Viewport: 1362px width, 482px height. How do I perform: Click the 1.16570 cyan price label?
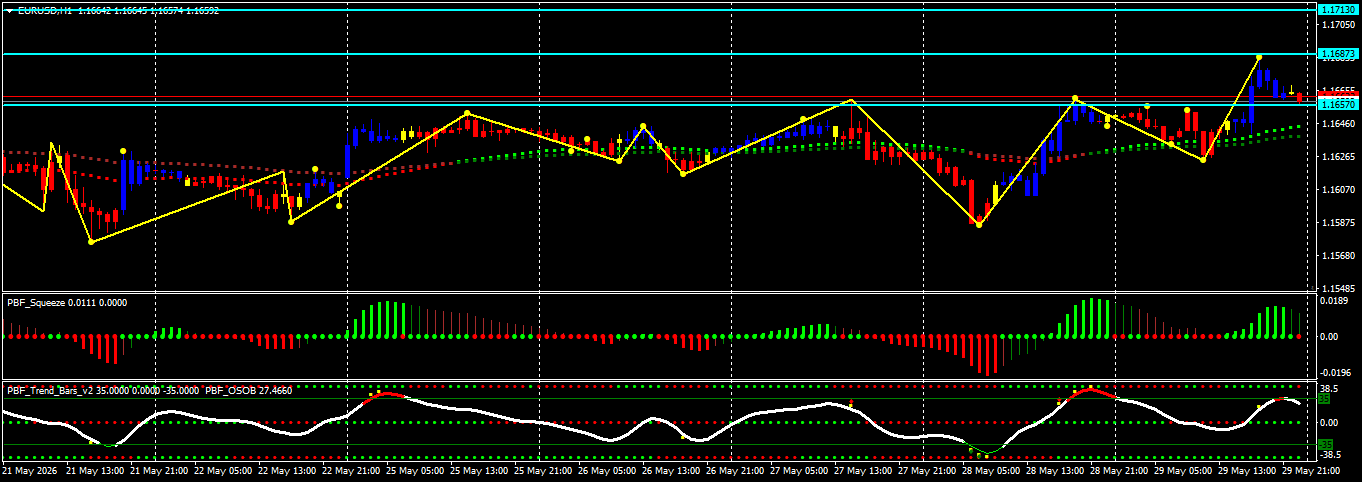pyautogui.click(x=1337, y=104)
